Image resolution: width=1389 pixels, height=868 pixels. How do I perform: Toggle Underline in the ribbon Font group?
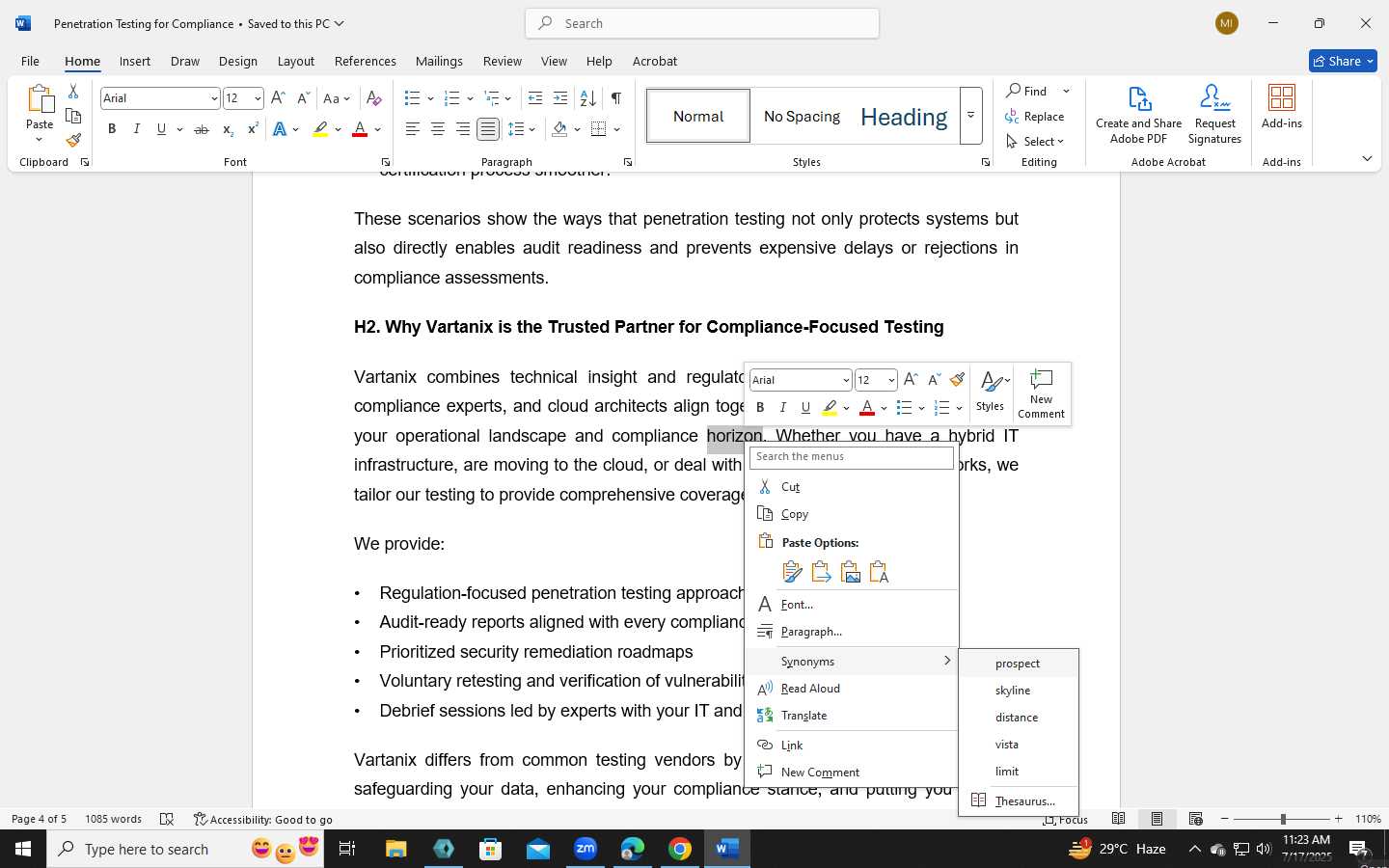(161, 129)
